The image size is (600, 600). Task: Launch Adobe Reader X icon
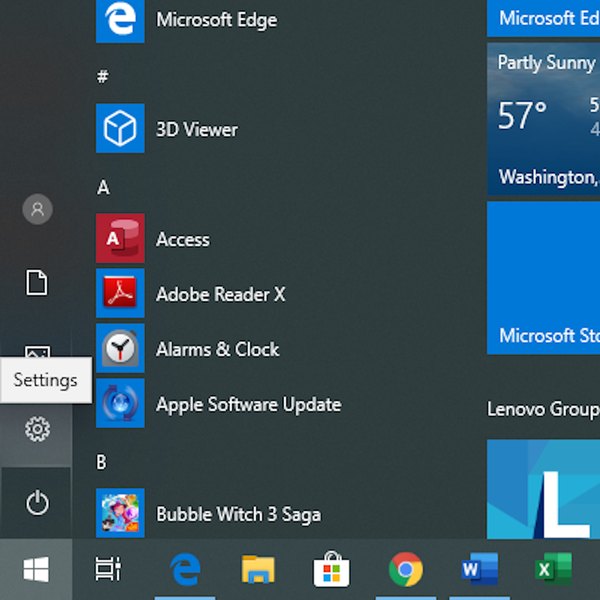click(x=120, y=293)
